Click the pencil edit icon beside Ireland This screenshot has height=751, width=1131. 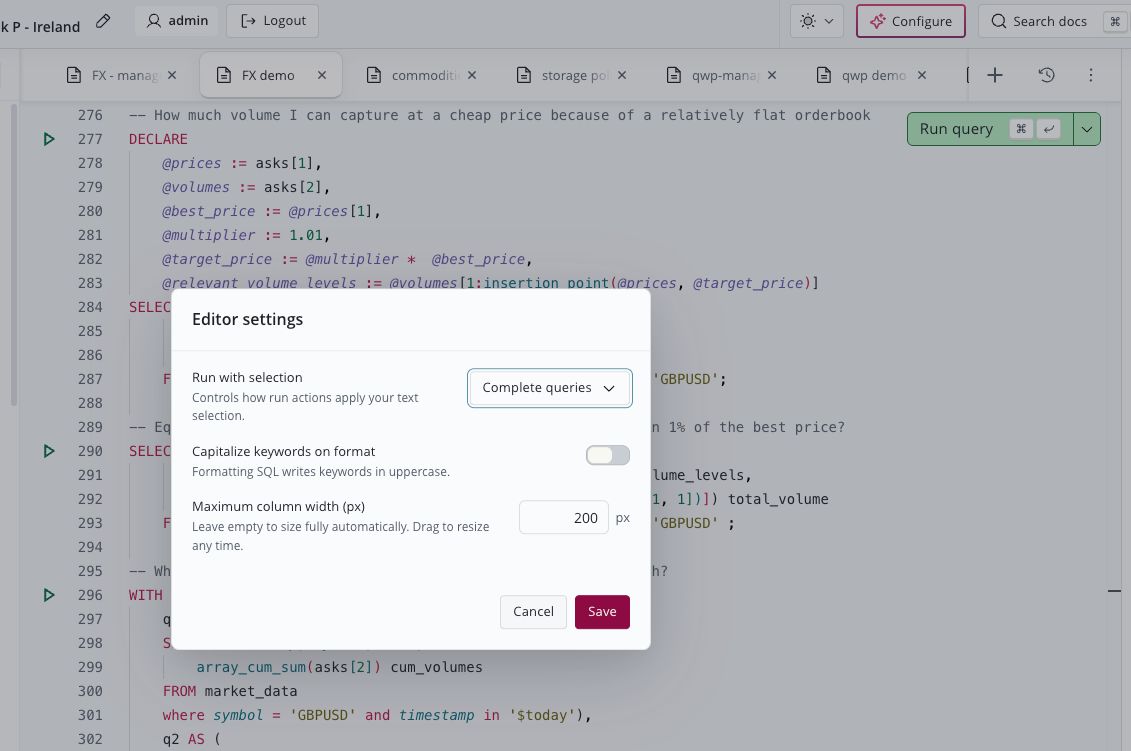(103, 21)
